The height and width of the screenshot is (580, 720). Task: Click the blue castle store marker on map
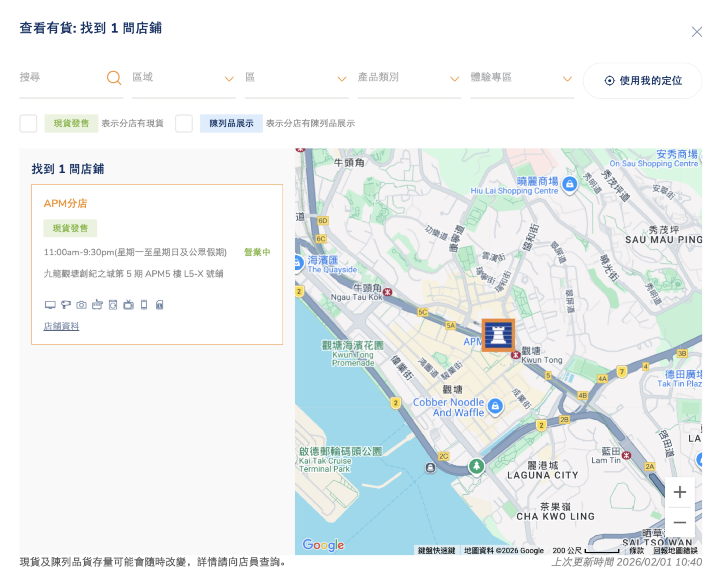(x=498, y=335)
